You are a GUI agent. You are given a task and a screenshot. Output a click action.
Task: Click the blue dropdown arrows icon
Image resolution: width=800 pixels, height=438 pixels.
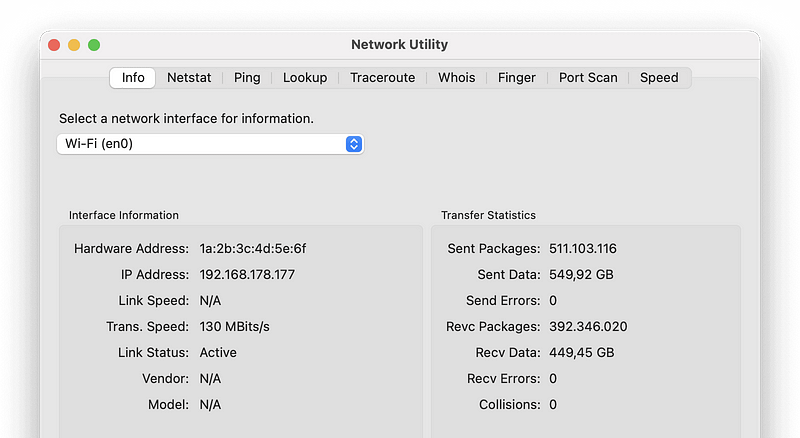[354, 144]
